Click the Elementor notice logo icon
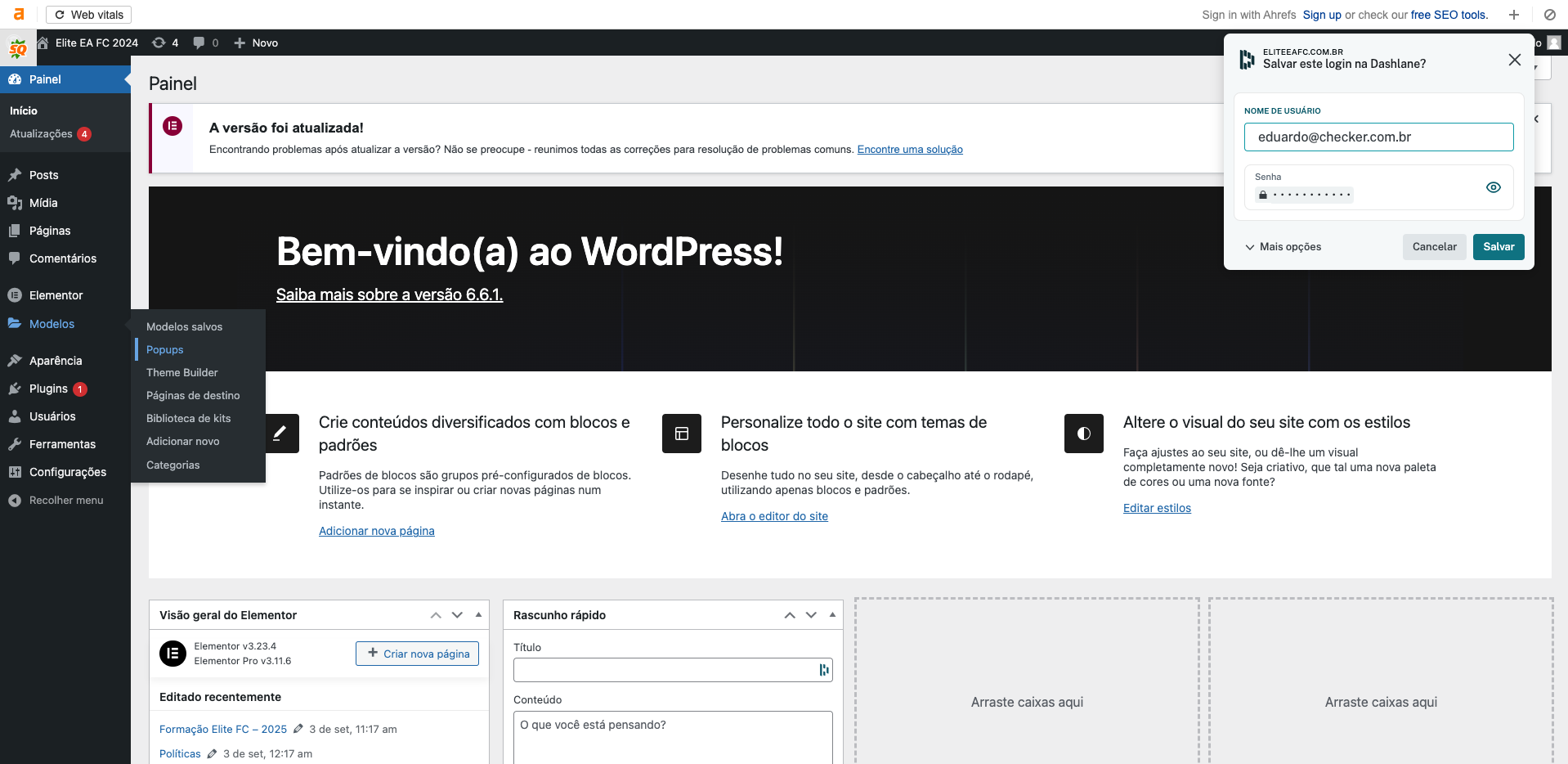 click(x=172, y=126)
